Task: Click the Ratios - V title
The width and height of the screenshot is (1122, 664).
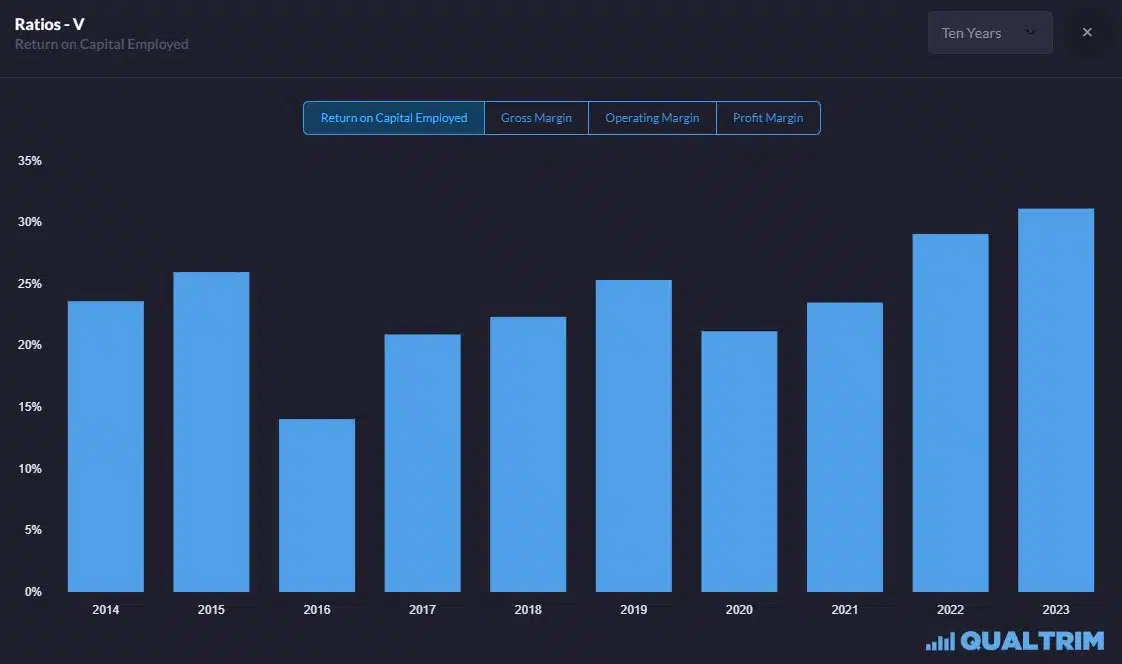Action: point(48,23)
